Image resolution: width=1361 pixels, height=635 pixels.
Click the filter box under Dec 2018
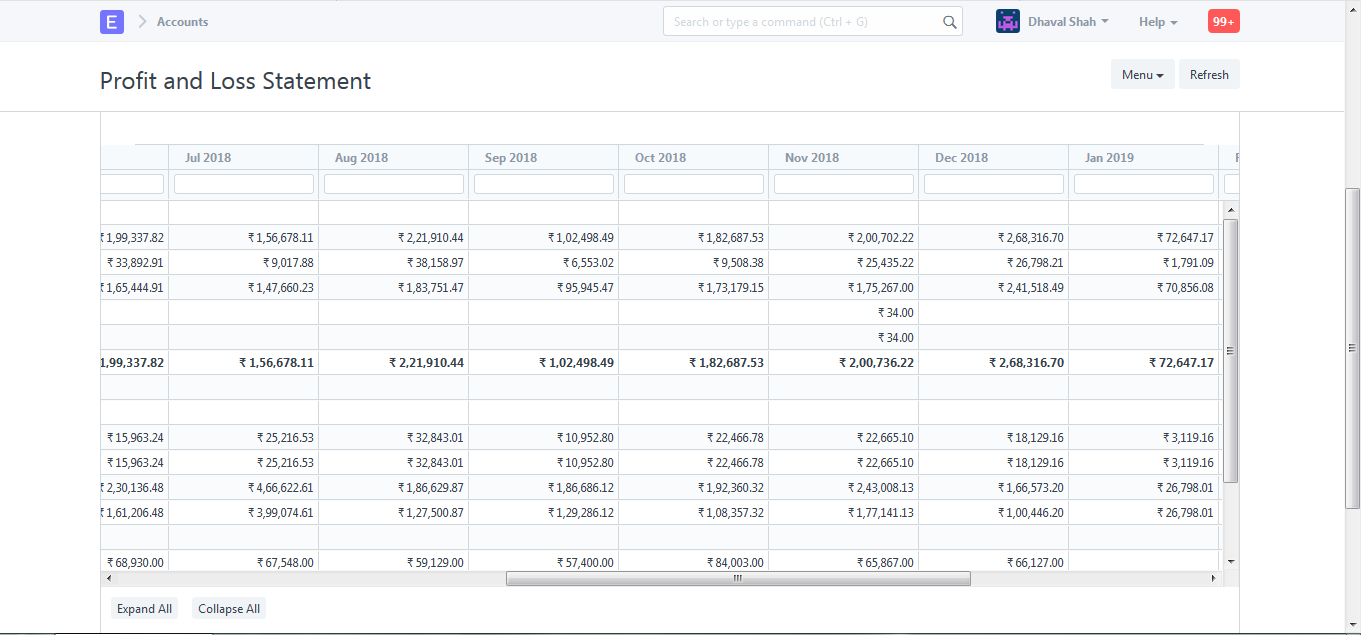point(994,184)
